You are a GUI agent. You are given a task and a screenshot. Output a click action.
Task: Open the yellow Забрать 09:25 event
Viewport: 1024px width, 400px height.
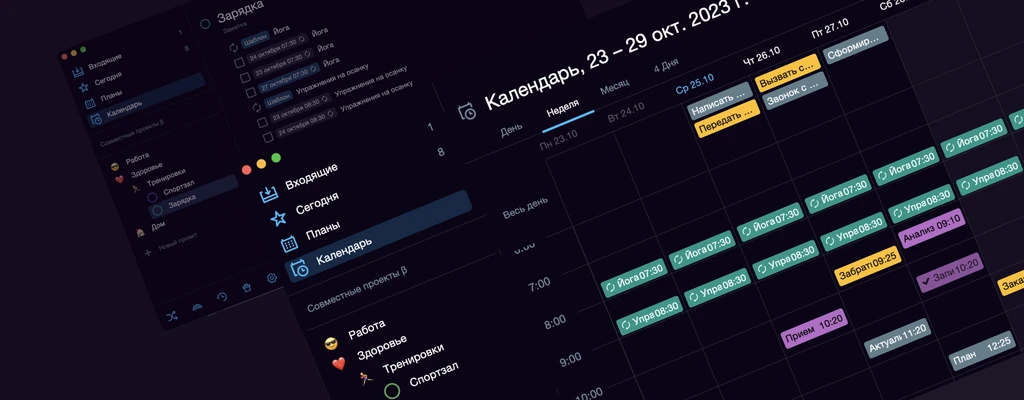(868, 266)
